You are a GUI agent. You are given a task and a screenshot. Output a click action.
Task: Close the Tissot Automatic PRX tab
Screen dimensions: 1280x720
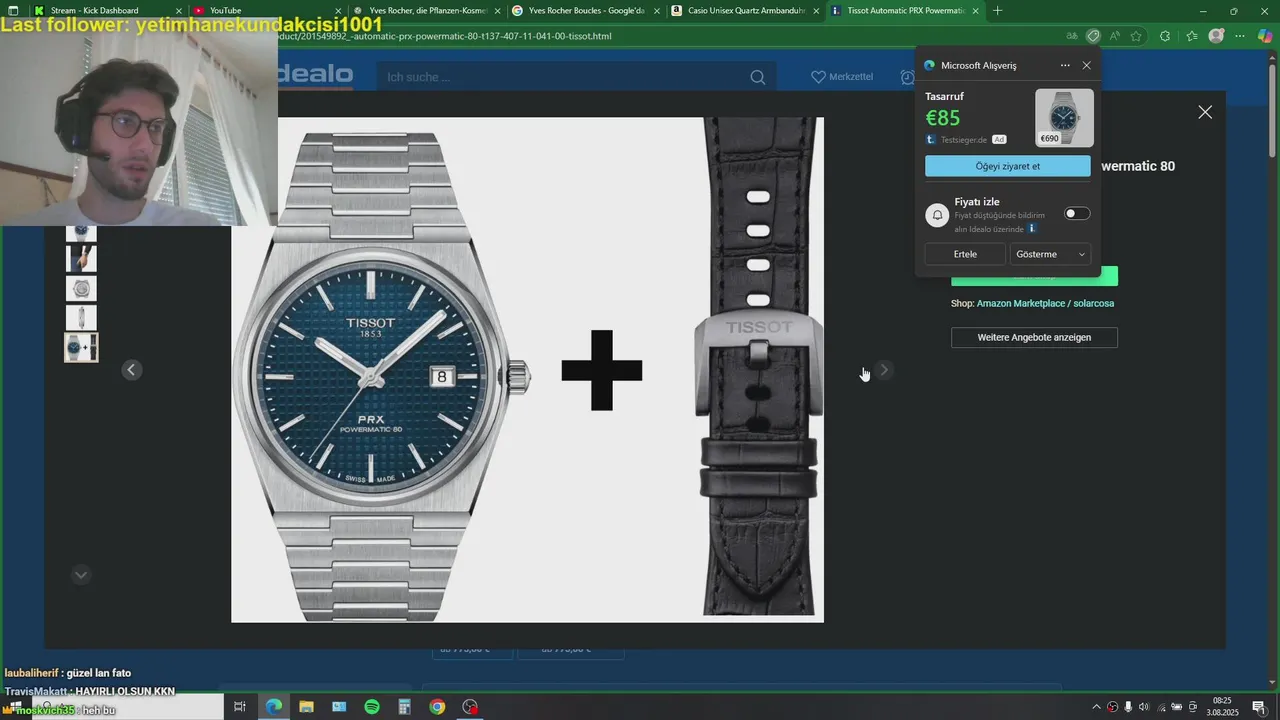point(975,11)
